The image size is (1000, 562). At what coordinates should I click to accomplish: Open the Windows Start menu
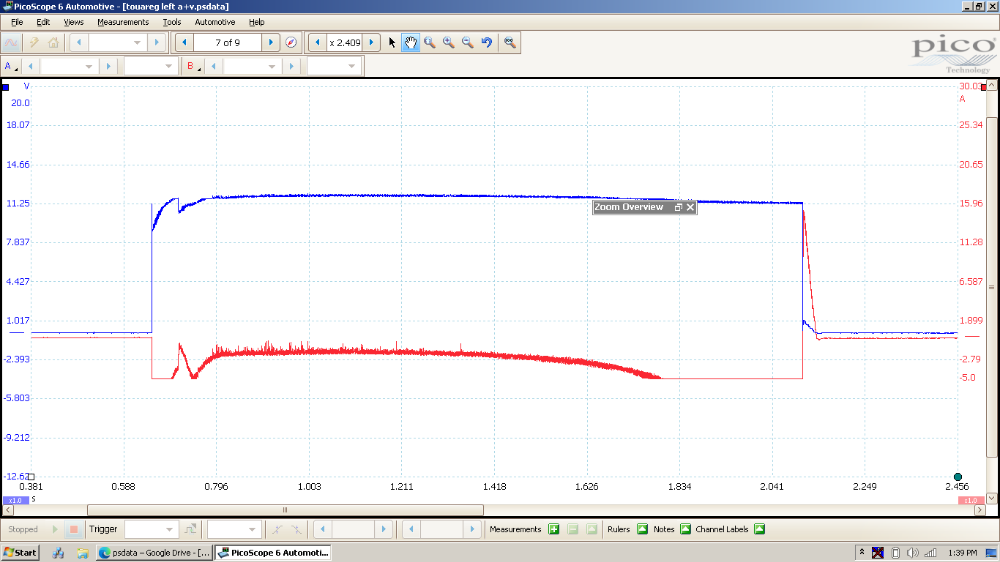[20, 552]
